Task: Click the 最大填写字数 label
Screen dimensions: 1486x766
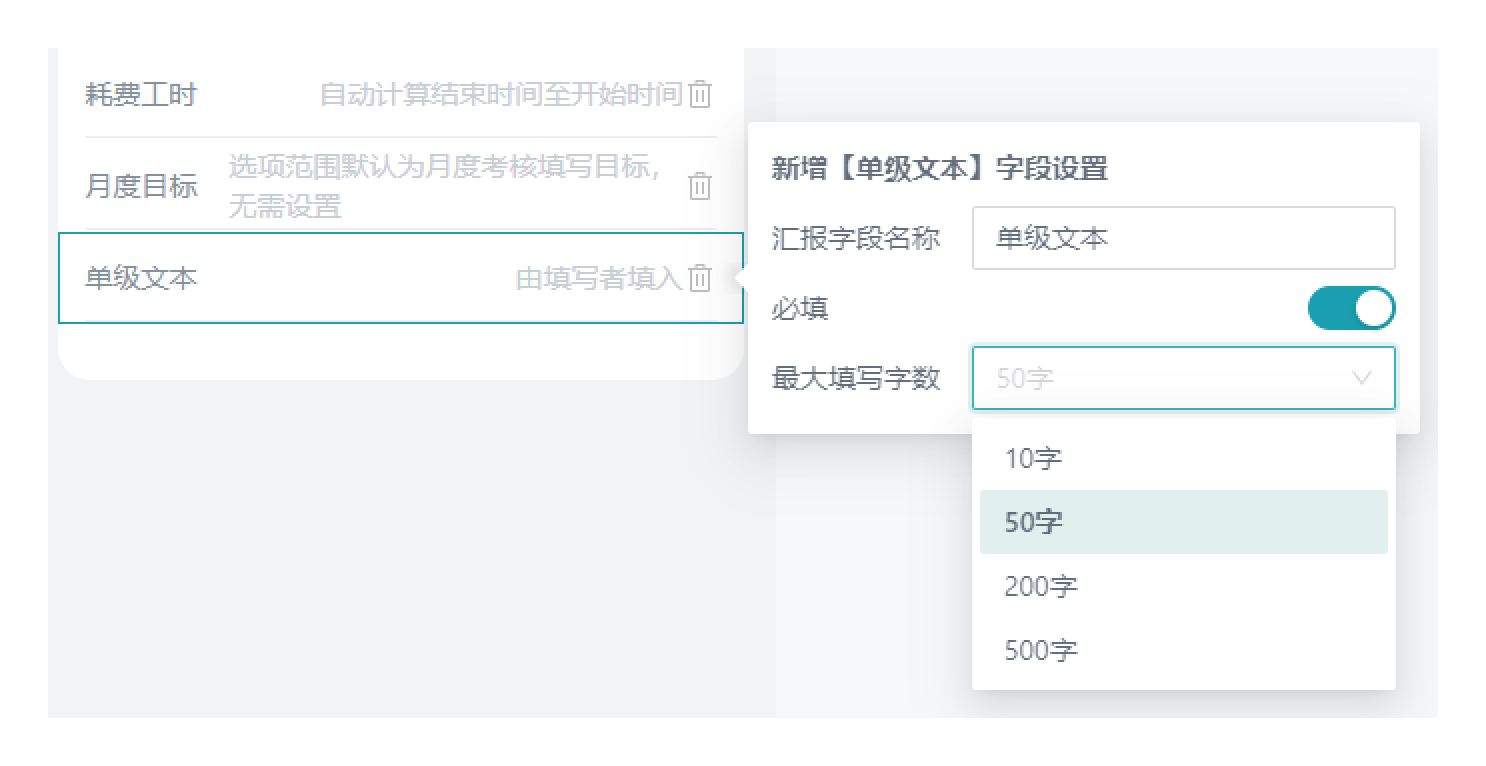Action: [x=856, y=378]
